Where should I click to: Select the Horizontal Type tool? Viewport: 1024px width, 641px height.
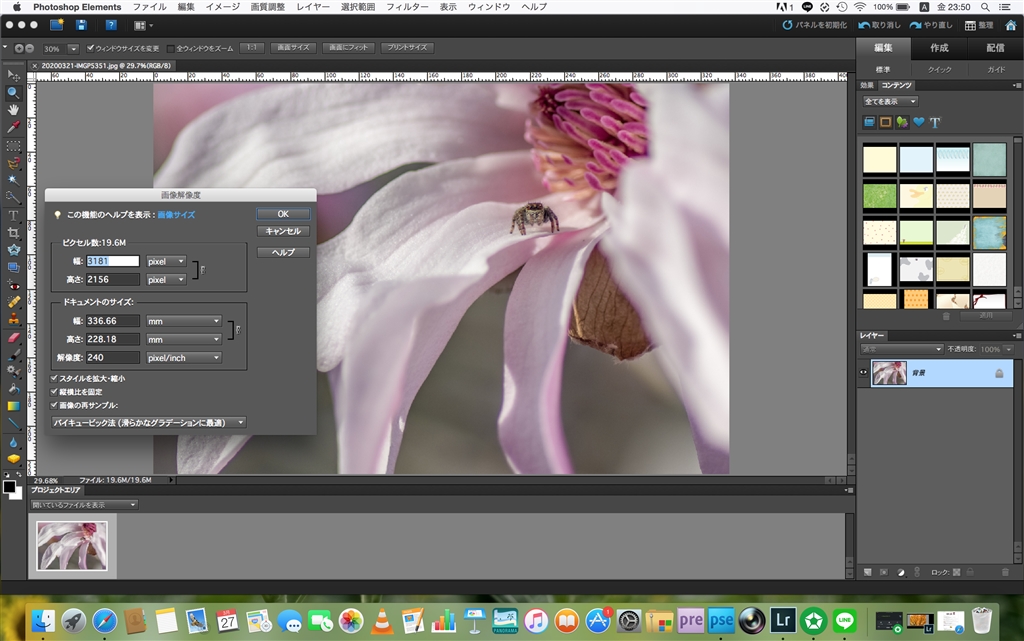click(14, 215)
